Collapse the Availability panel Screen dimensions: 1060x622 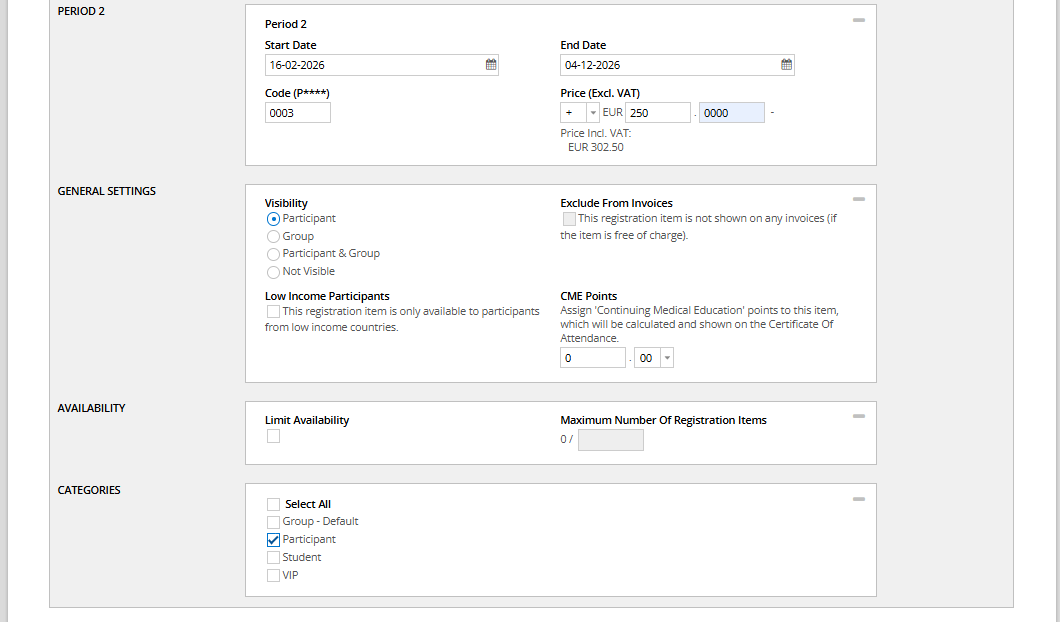pyautogui.click(x=858, y=416)
